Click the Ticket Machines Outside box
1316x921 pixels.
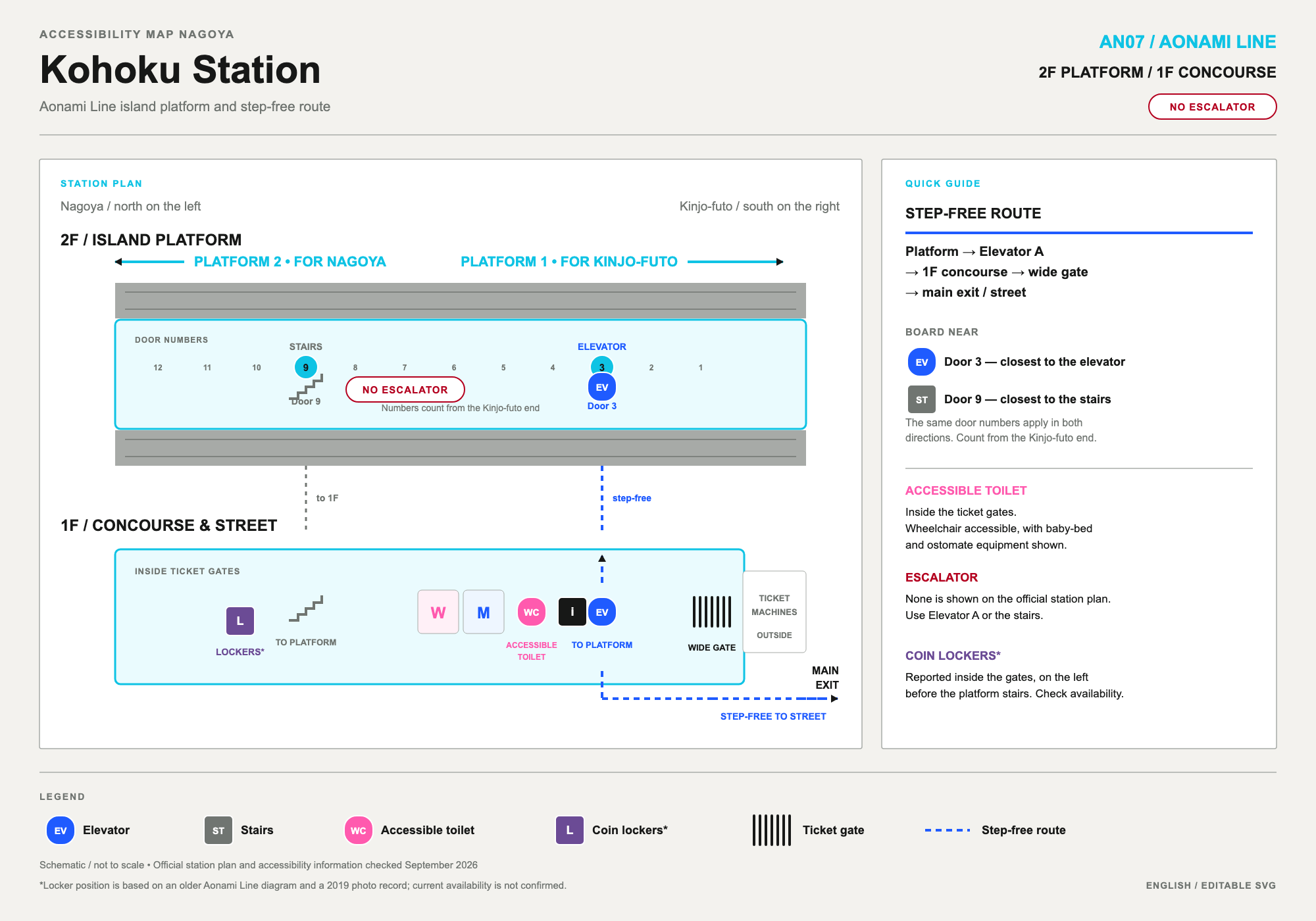pos(774,612)
